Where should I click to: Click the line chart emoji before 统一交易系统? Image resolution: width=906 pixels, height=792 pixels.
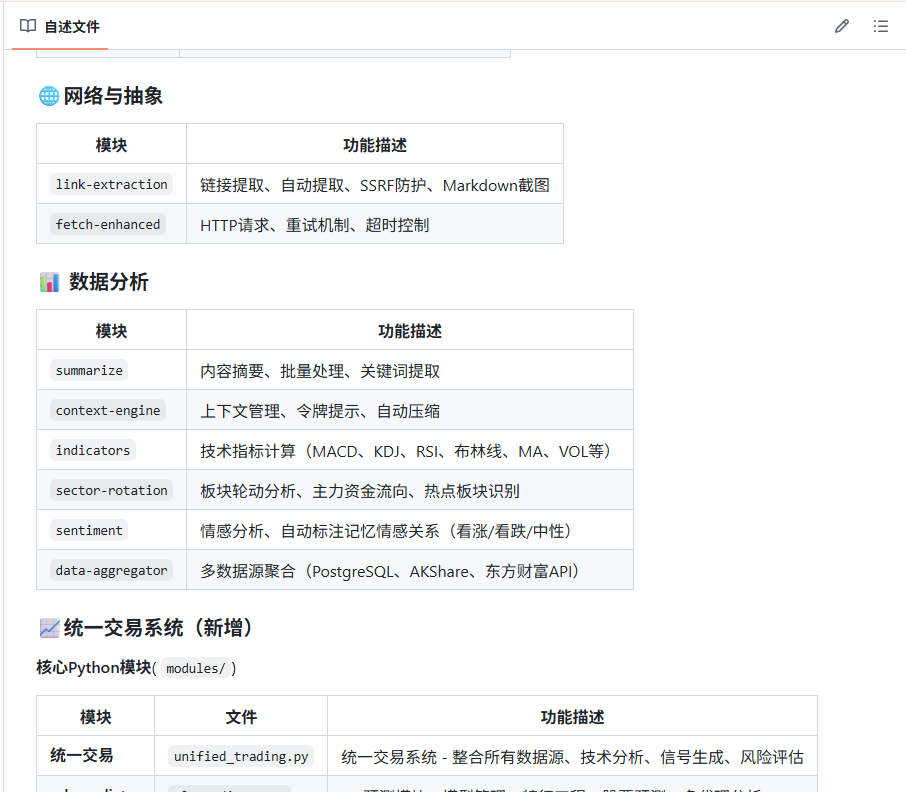click(x=49, y=628)
